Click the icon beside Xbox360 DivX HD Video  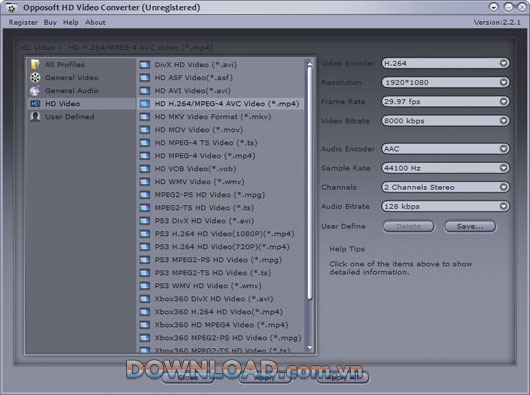coord(145,299)
